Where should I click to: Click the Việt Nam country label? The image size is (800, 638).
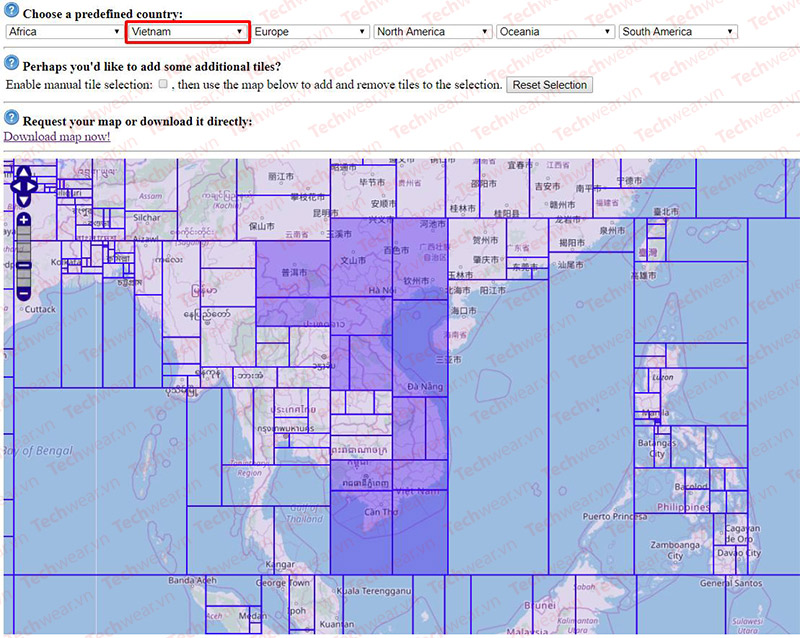coord(417,491)
